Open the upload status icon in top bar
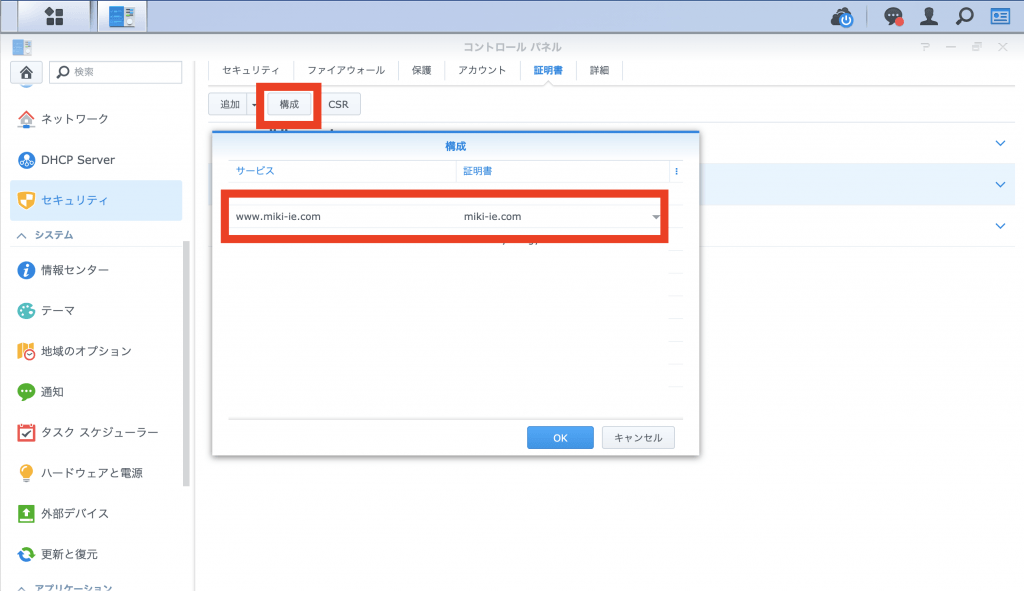 [843, 17]
